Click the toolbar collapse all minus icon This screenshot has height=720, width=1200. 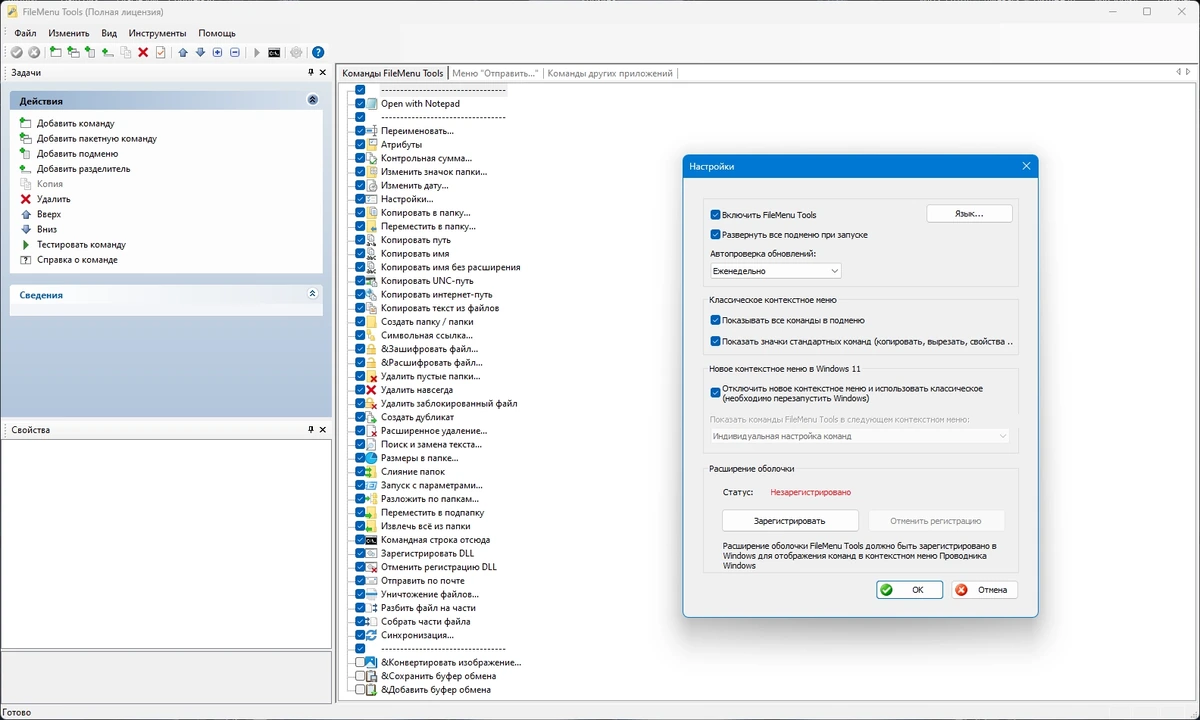pos(235,52)
